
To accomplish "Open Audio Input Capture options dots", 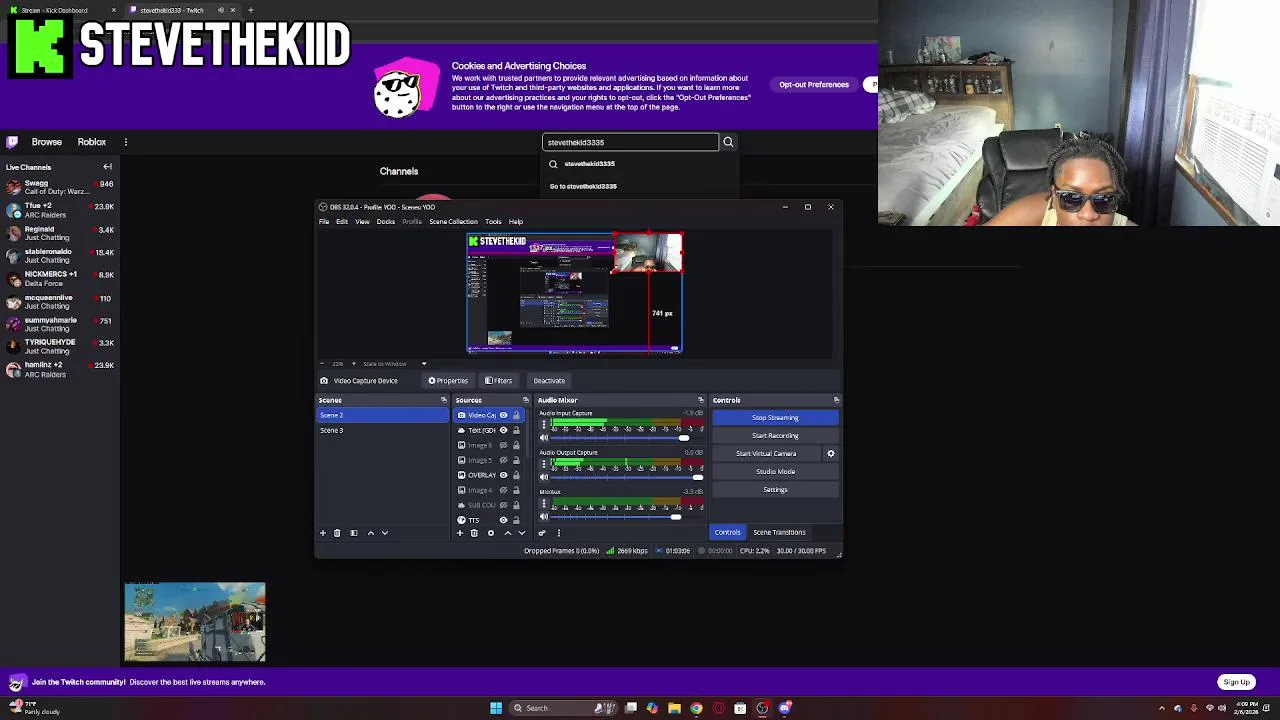I will coord(544,425).
